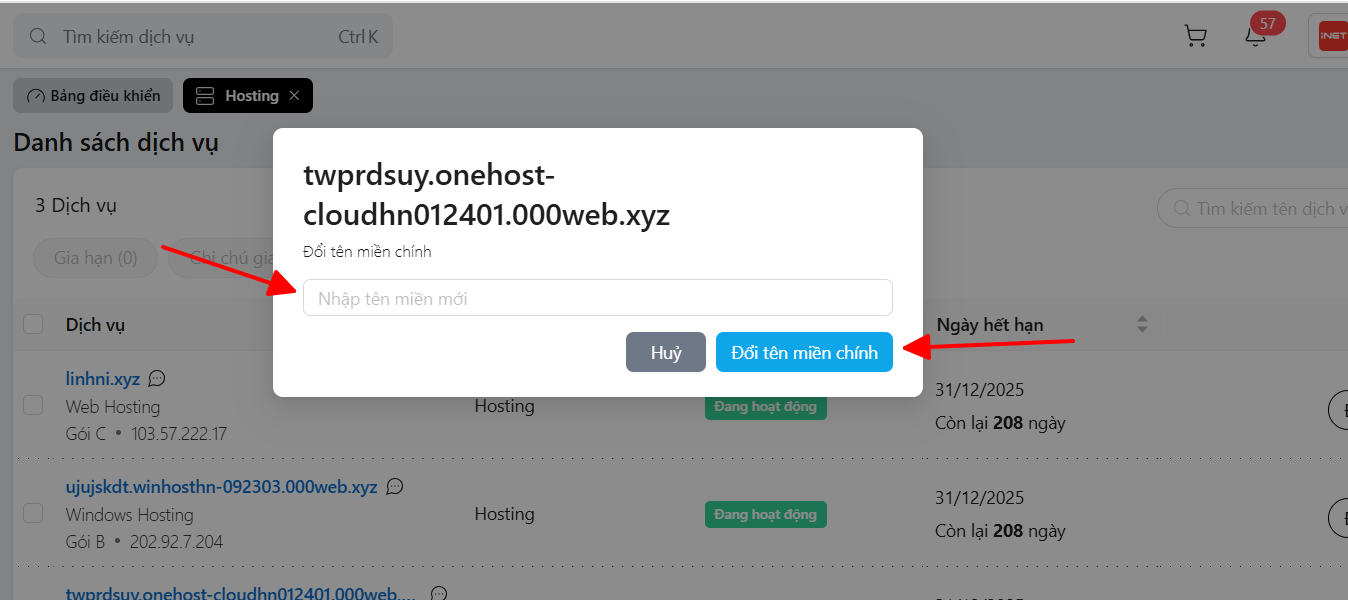1348x600 pixels.
Task: Check the ujujskdt.winhosthn row checkbox
Action: tap(33, 513)
